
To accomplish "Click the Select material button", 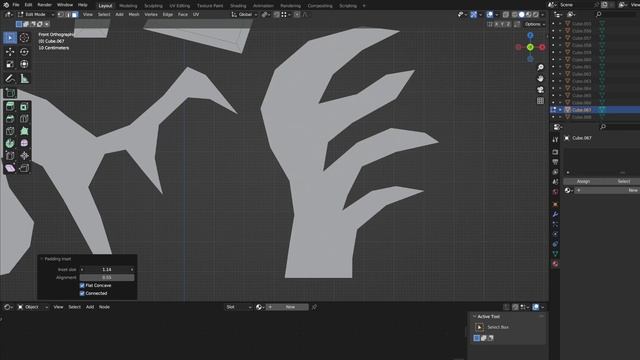I will 623,181.
